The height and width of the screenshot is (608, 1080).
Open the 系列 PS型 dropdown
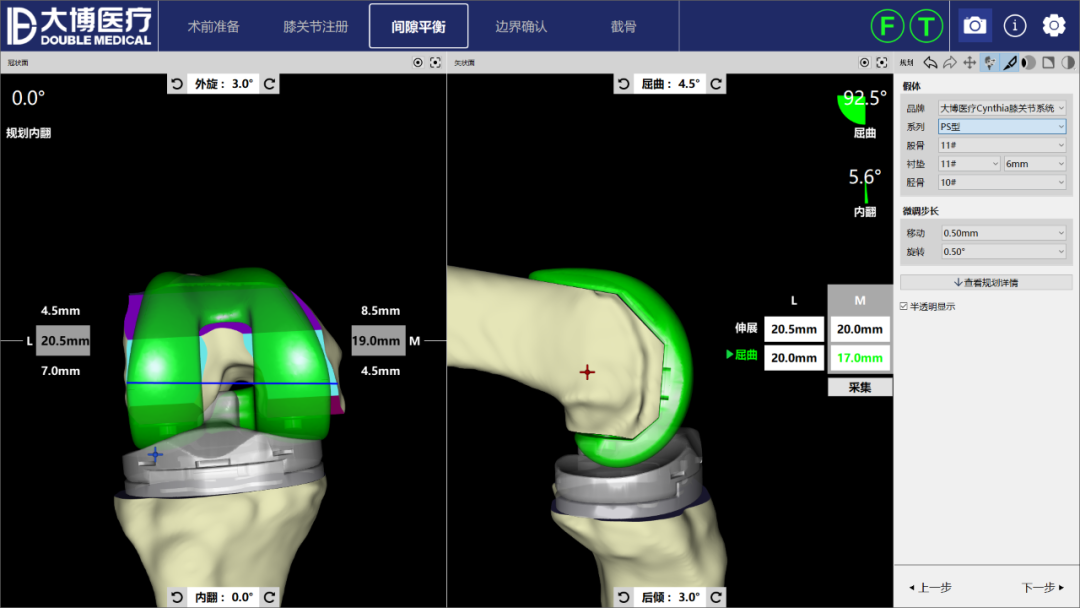click(x=1002, y=127)
